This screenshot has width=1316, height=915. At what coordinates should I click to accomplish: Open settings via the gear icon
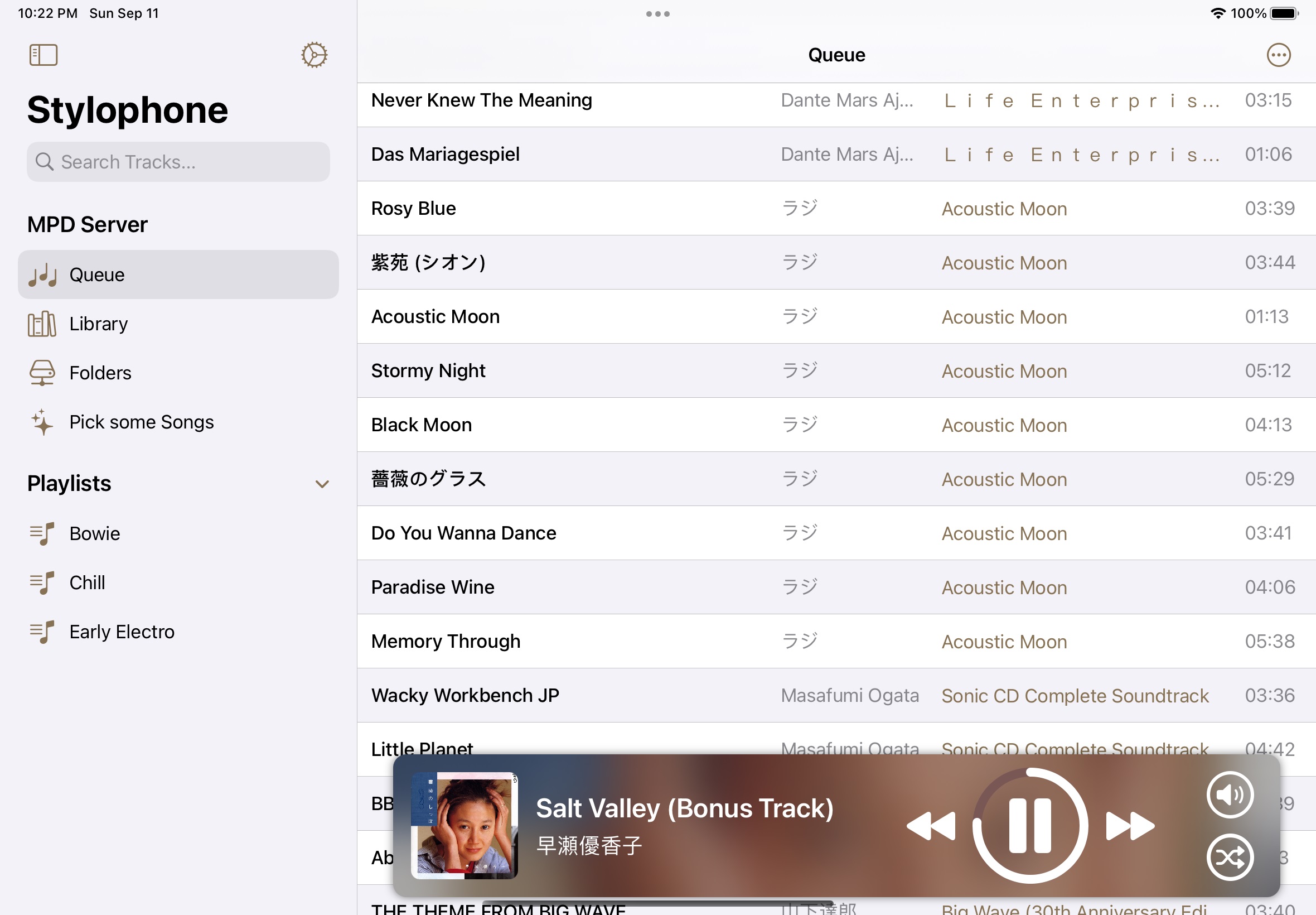pos(314,55)
